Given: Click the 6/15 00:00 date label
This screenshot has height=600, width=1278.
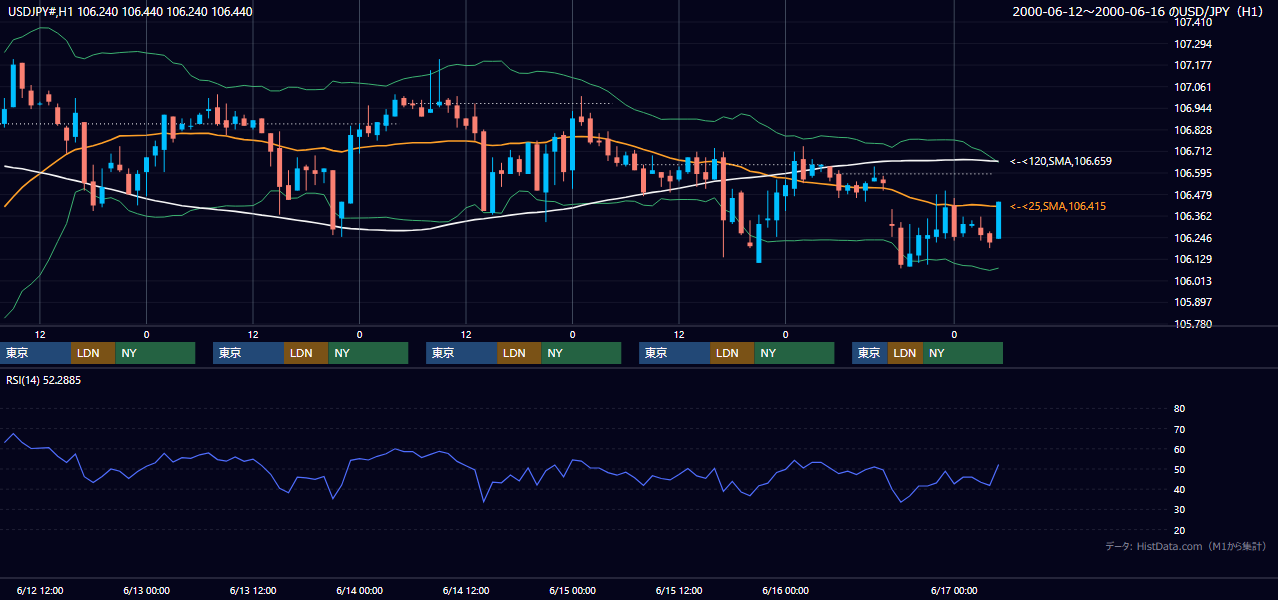Looking at the screenshot, I should click(x=572, y=590).
